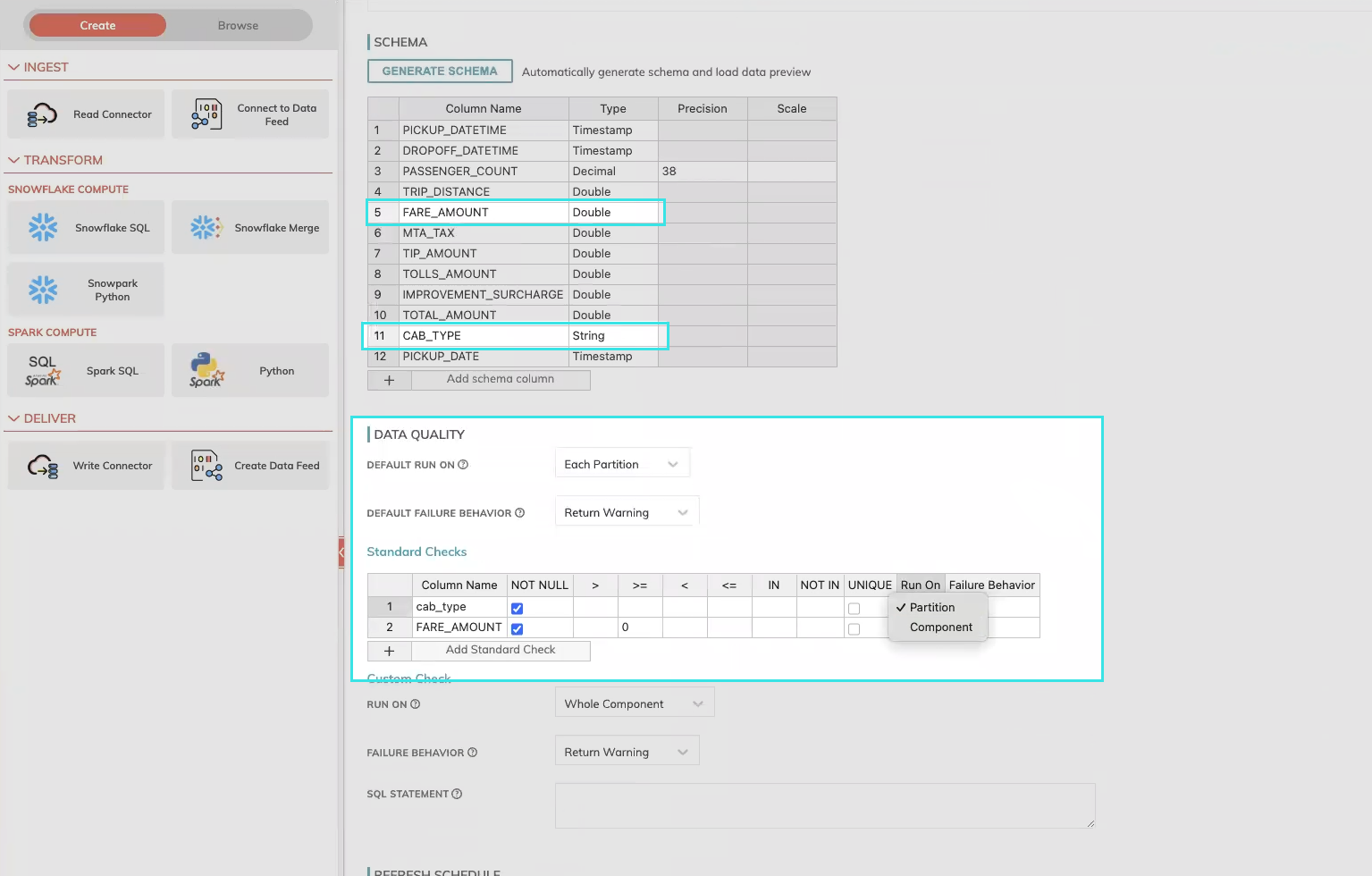Pick the Spark SQL icon
The height and width of the screenshot is (876, 1372).
point(42,371)
